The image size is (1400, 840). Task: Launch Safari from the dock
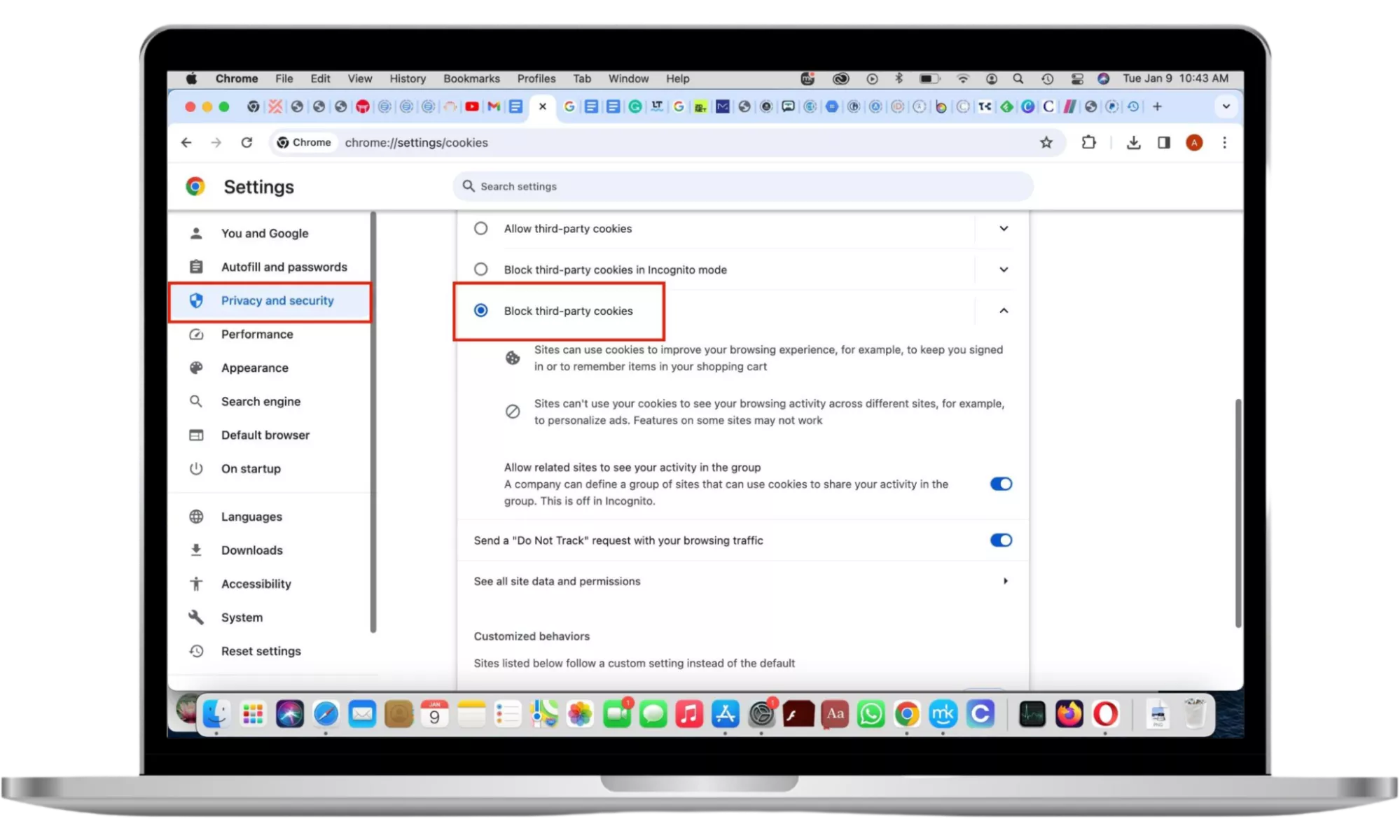(x=326, y=714)
